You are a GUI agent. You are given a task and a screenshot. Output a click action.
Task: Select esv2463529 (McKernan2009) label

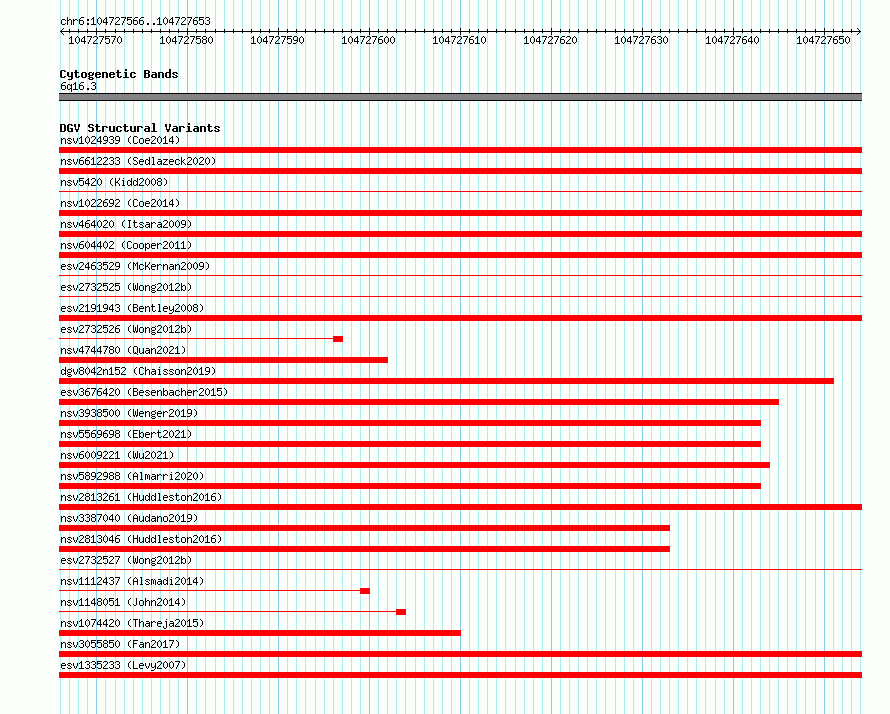point(135,266)
